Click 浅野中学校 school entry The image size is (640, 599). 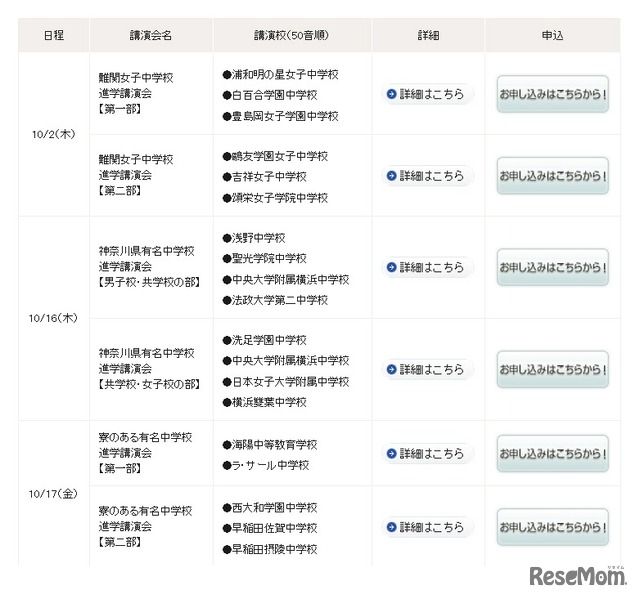254,238
